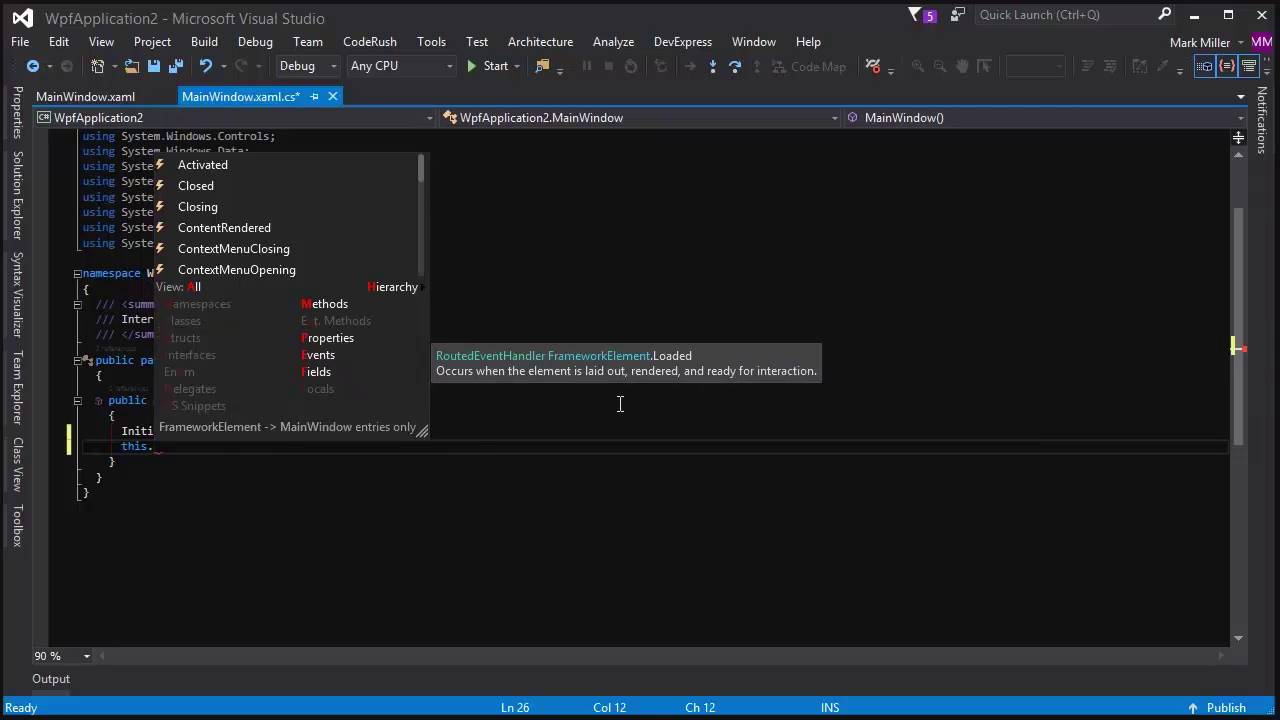Image resolution: width=1280 pixels, height=720 pixels.
Task: Click the Open File folder icon
Action: [131, 66]
